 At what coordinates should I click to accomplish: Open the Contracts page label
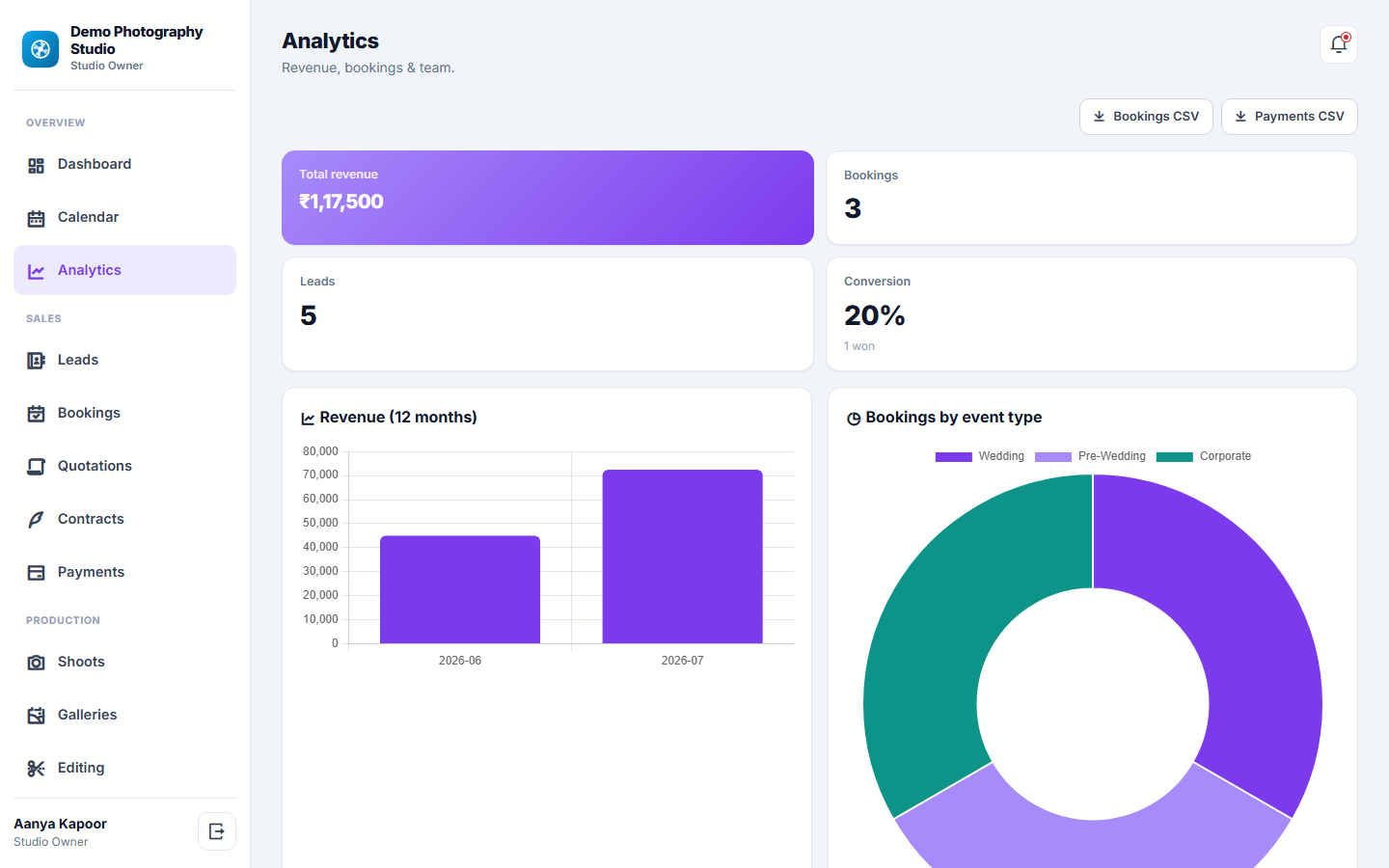pos(91,519)
